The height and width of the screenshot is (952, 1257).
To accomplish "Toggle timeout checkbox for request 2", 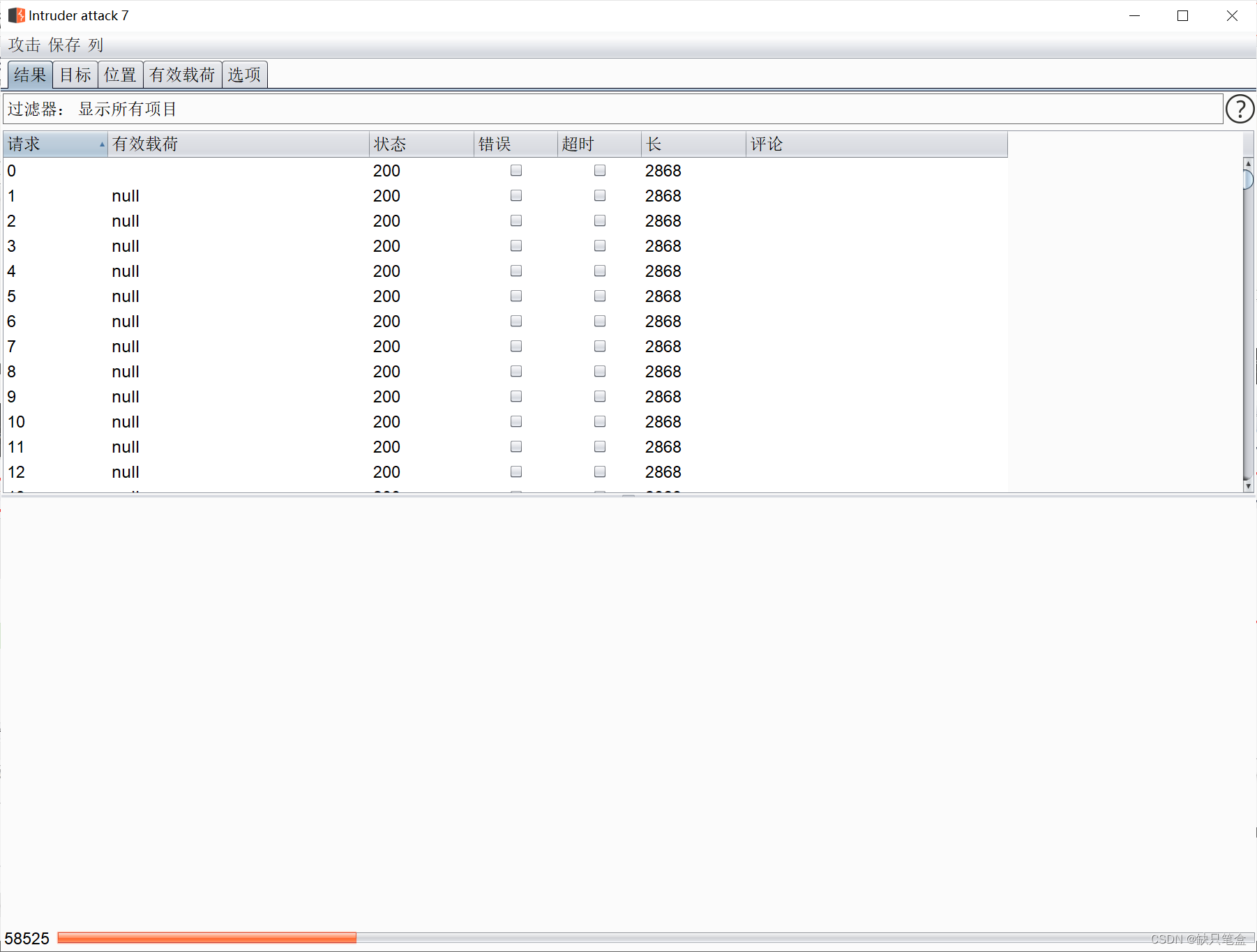I will click(600, 220).
